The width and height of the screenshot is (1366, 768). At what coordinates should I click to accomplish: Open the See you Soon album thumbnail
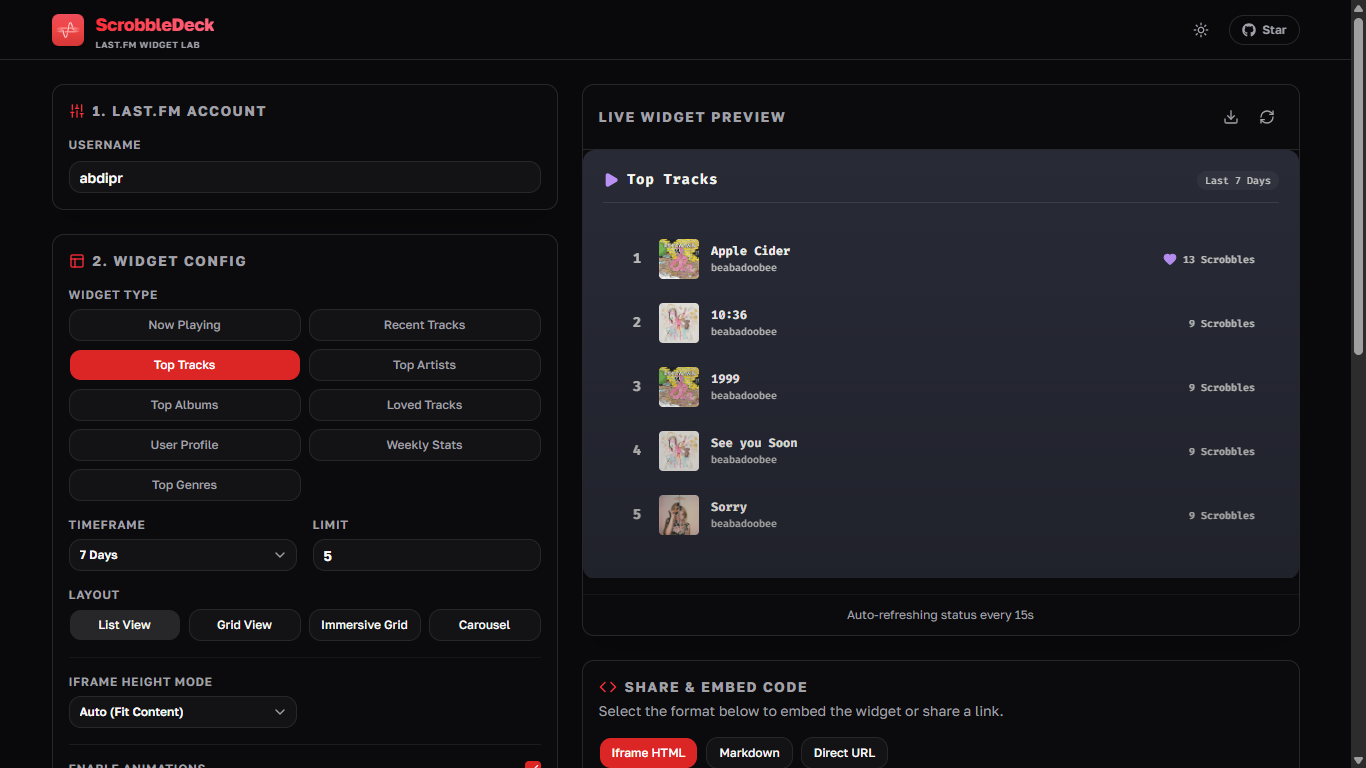(679, 451)
